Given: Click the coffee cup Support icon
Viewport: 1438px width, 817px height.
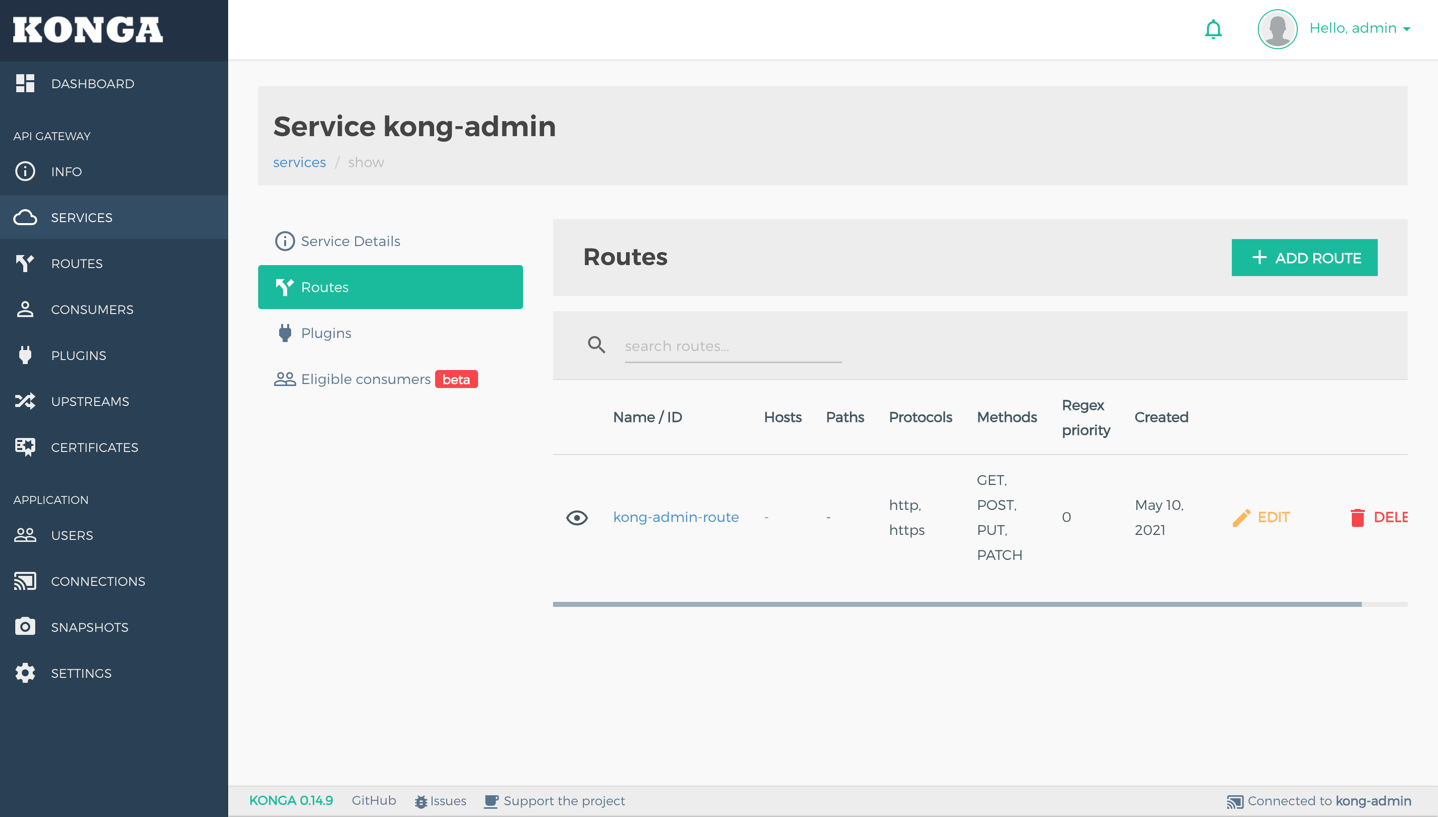Looking at the screenshot, I should tap(491, 802).
